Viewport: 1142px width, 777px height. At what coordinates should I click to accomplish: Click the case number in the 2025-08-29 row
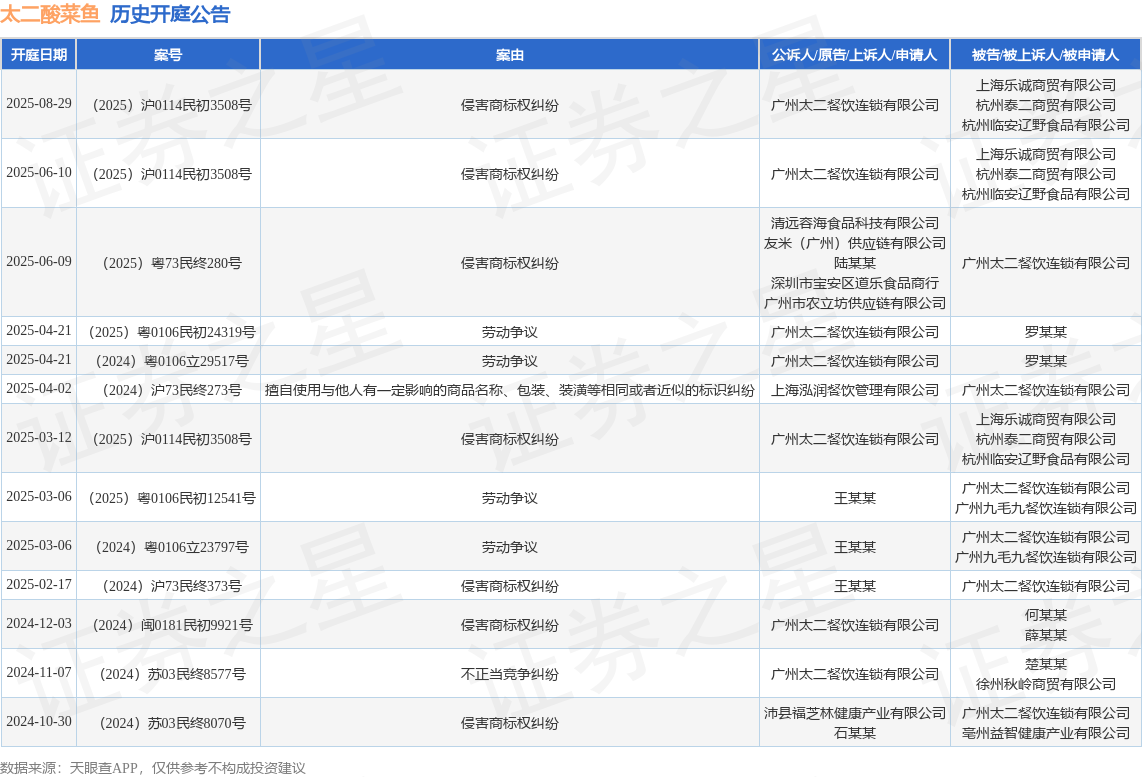(172, 105)
